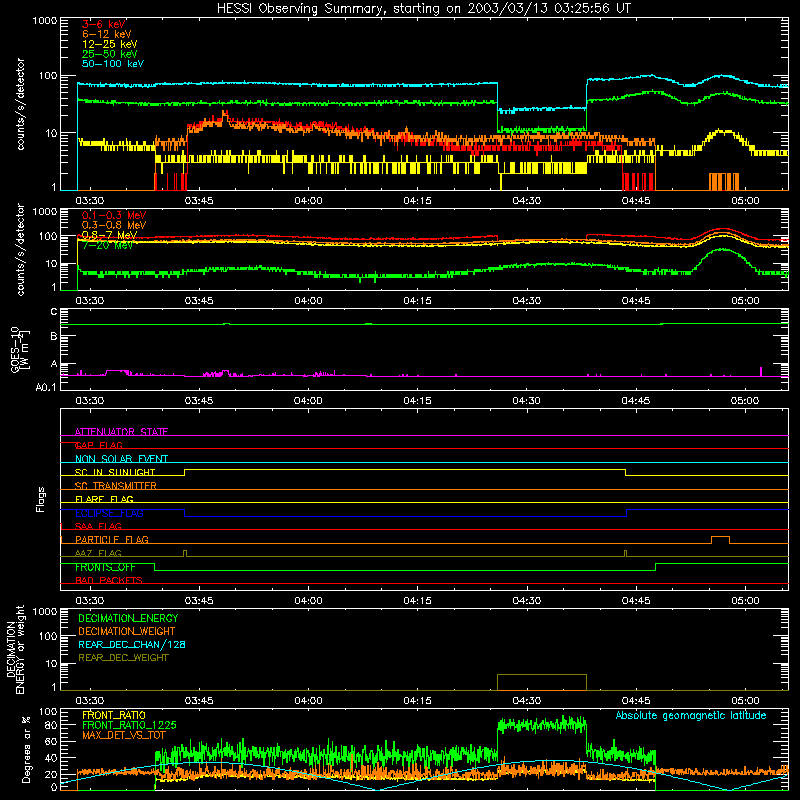
Task: Click the B tick label on GOES axis
Action: (54, 336)
